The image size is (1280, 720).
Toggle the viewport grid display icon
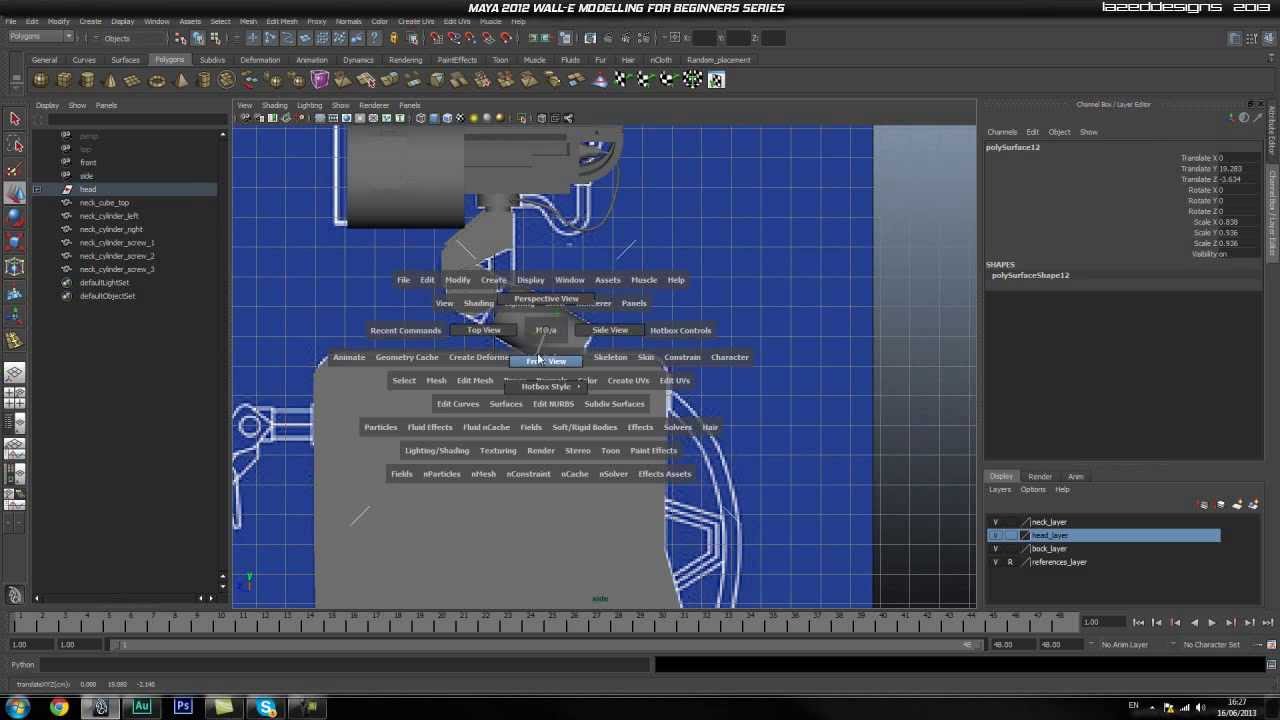tap(321, 118)
